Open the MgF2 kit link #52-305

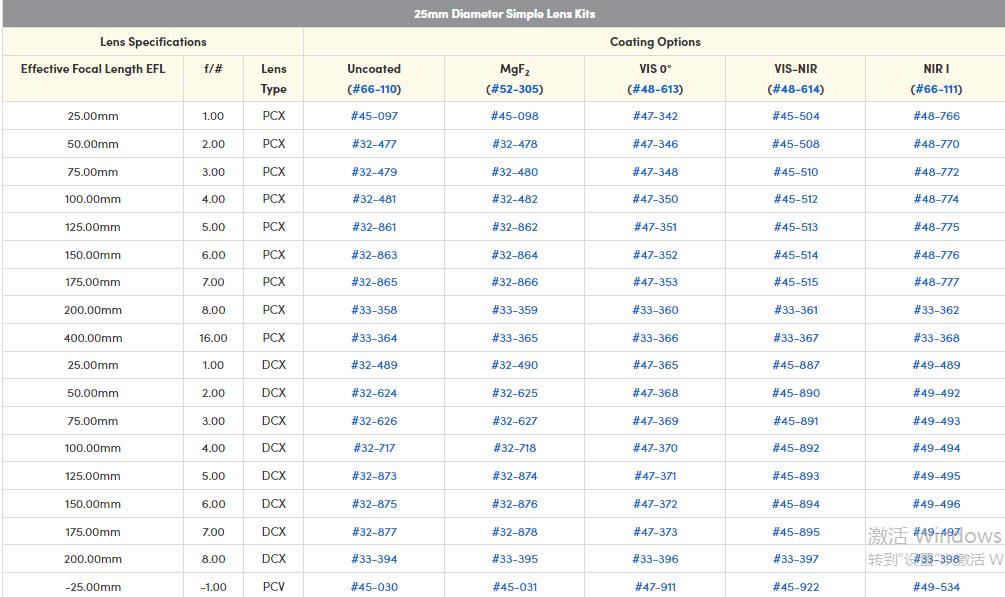514,89
